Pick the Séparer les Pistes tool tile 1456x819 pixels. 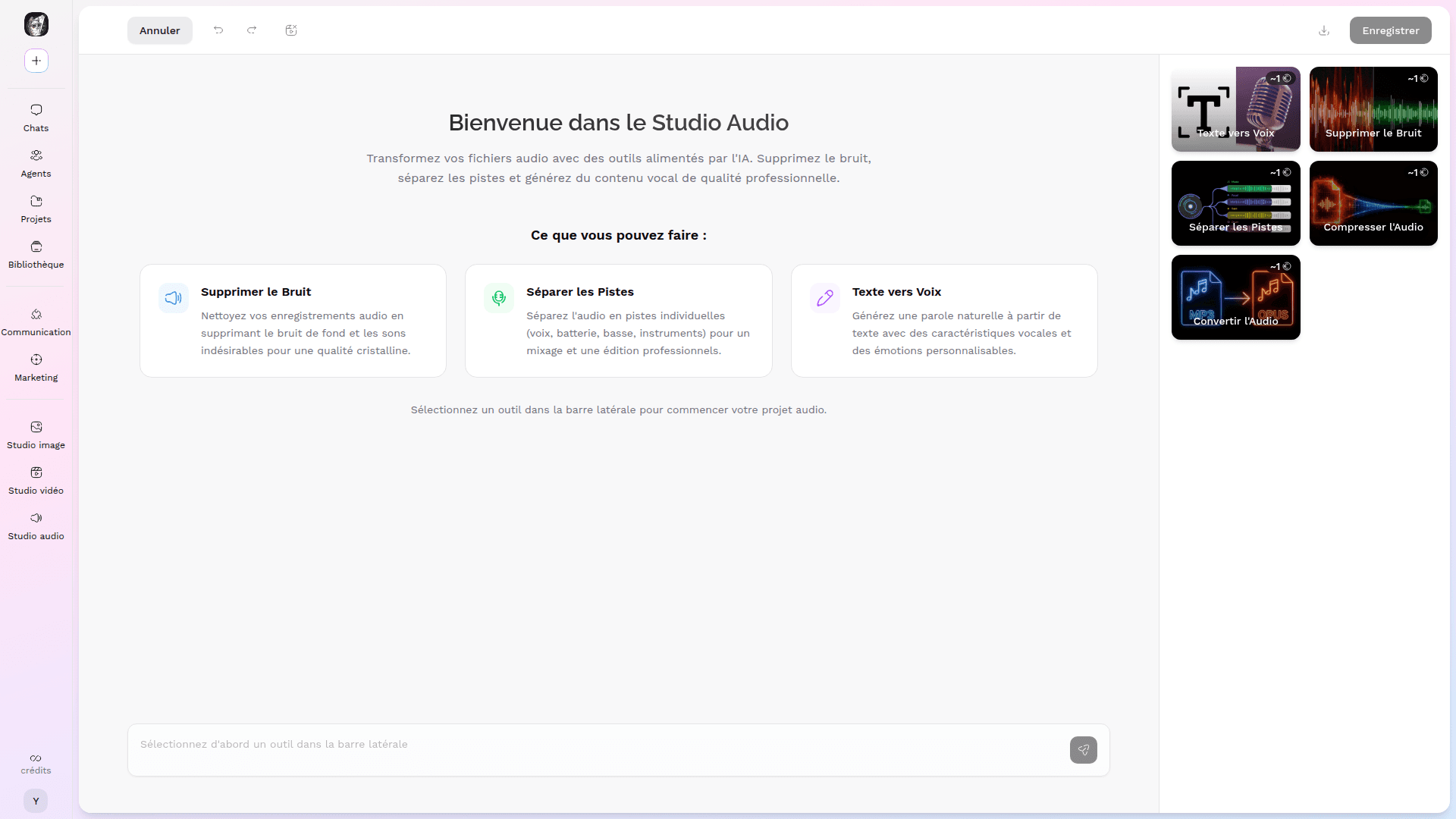(1235, 203)
